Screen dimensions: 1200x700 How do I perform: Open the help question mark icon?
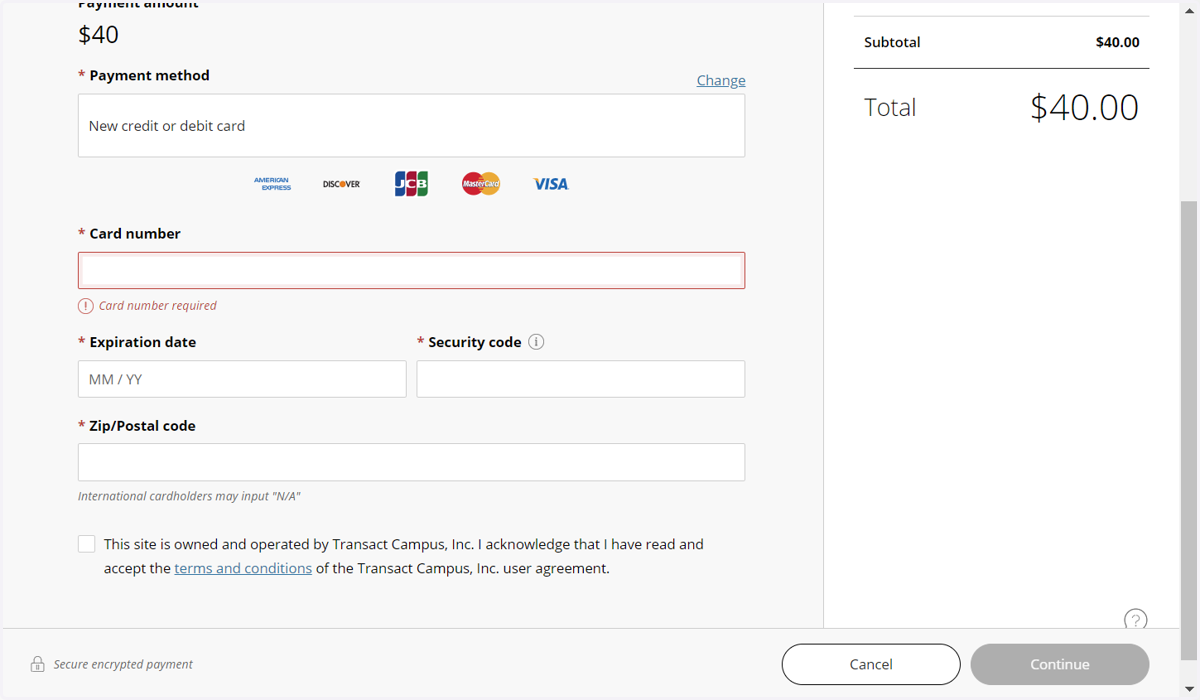pyautogui.click(x=1135, y=619)
